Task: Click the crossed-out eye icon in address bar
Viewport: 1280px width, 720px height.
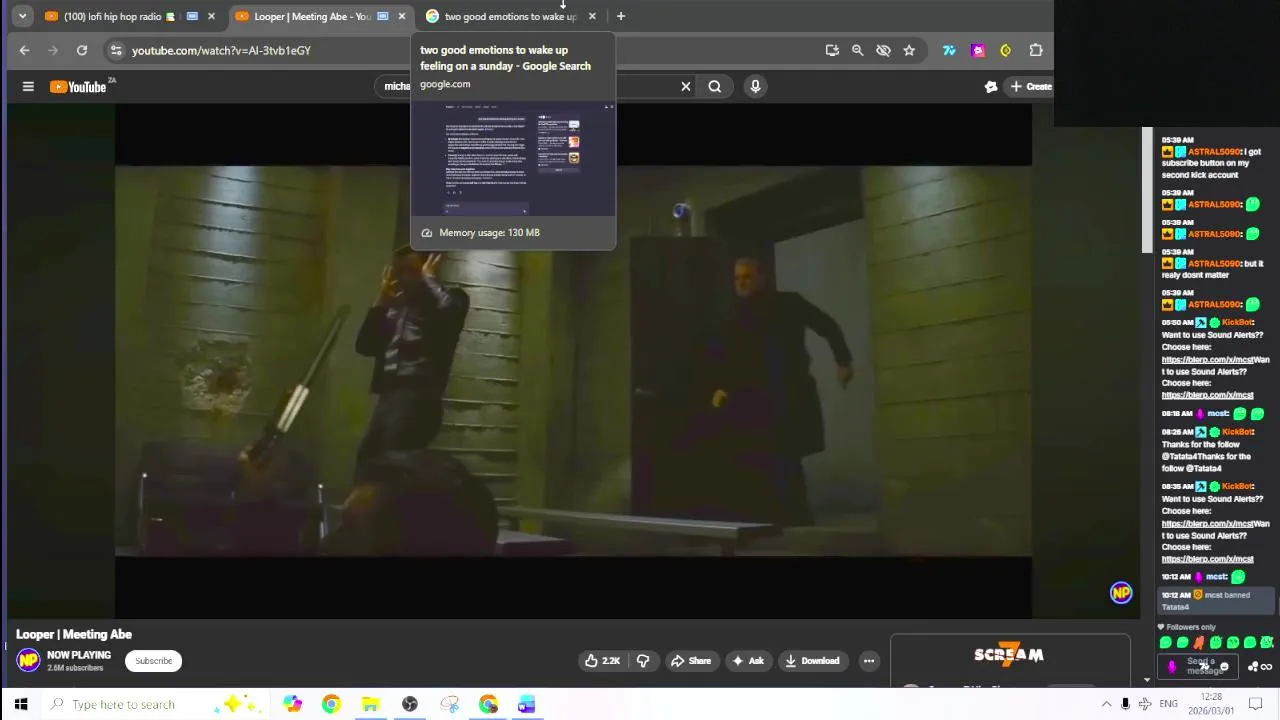Action: click(x=883, y=50)
